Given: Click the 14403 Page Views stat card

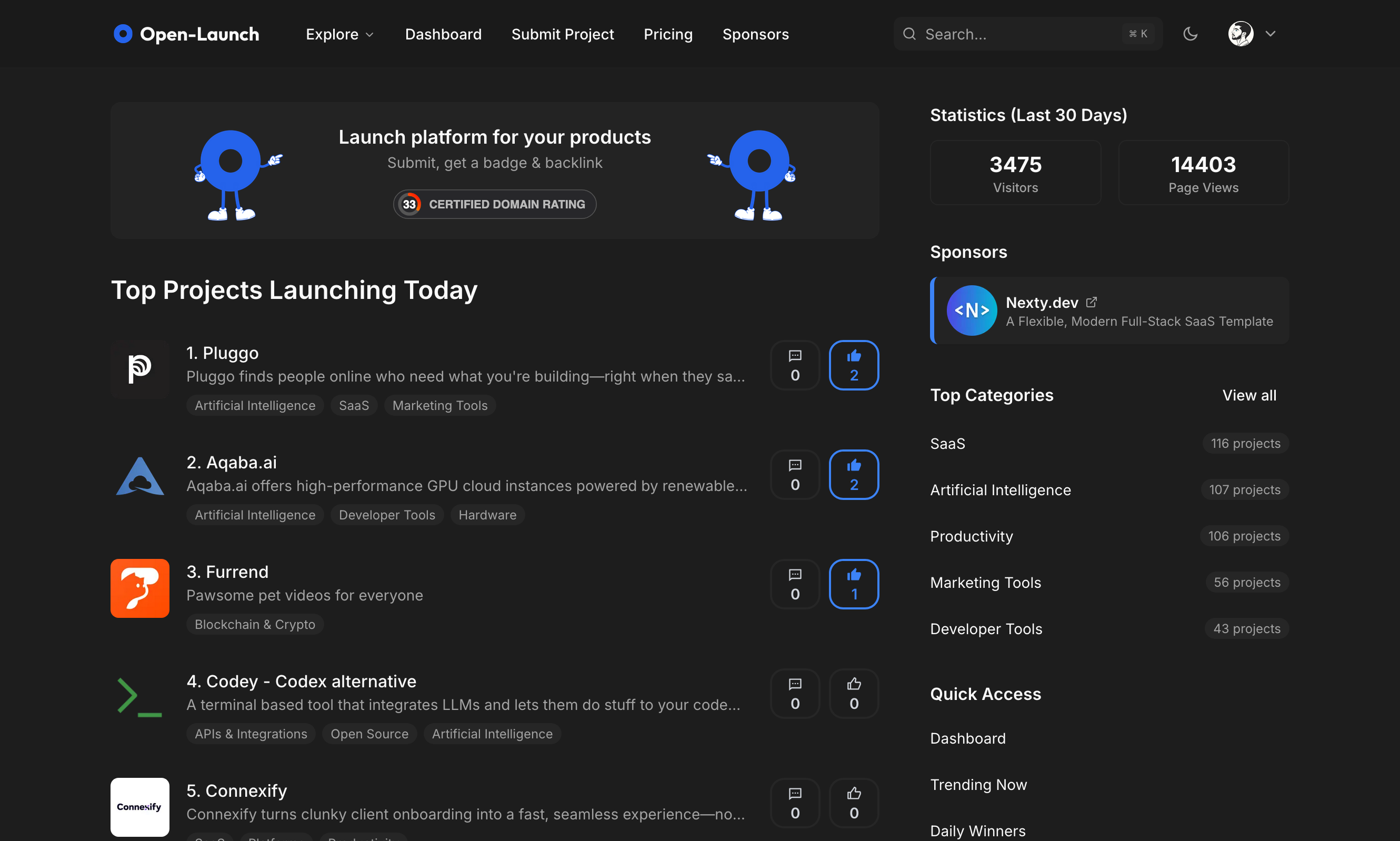Looking at the screenshot, I should coord(1203,172).
